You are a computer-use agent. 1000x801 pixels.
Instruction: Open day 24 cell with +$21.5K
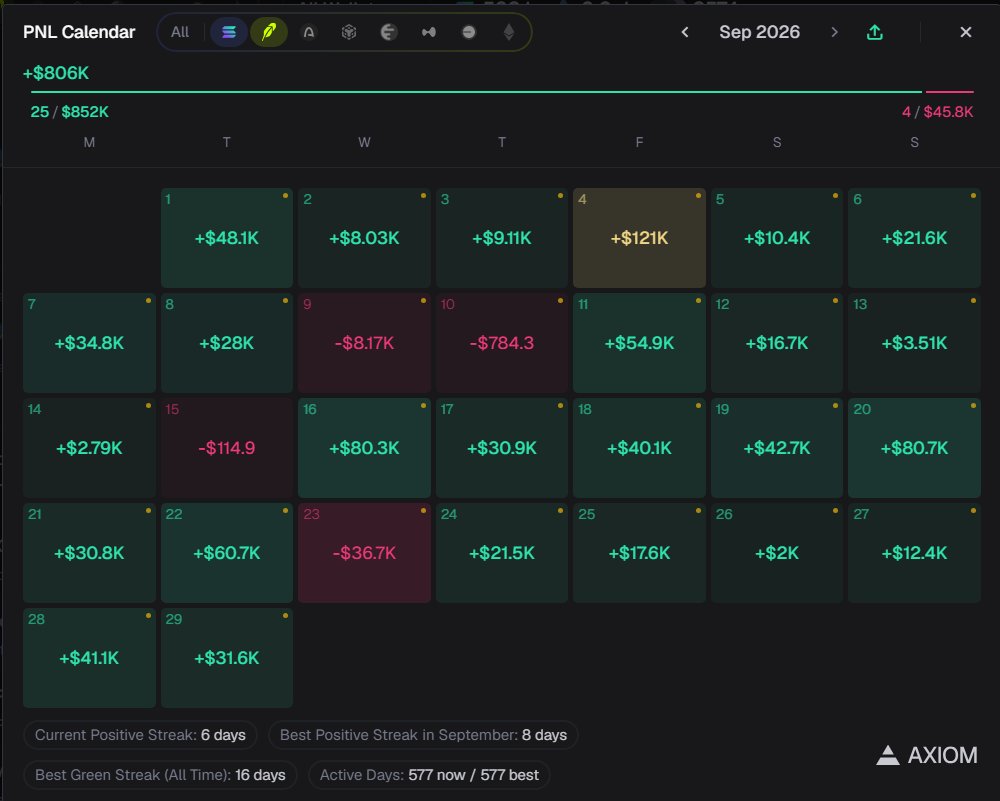click(502, 553)
